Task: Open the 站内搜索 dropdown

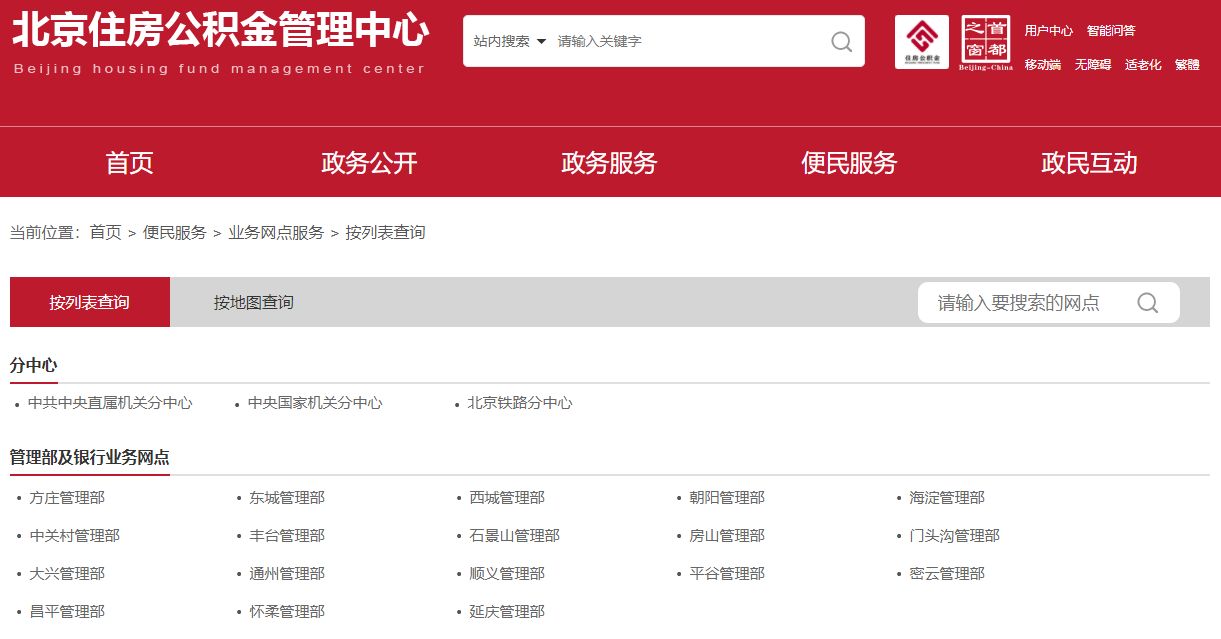Action: [x=510, y=42]
